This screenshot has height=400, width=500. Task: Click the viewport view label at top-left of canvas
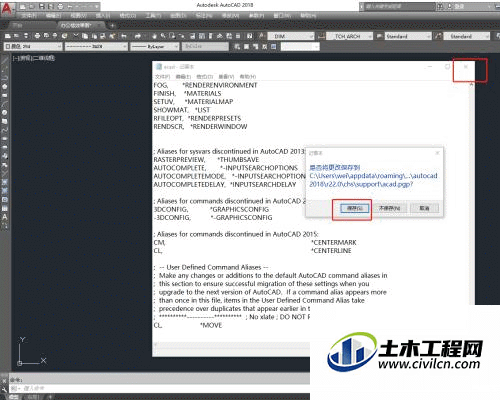pos(34,58)
